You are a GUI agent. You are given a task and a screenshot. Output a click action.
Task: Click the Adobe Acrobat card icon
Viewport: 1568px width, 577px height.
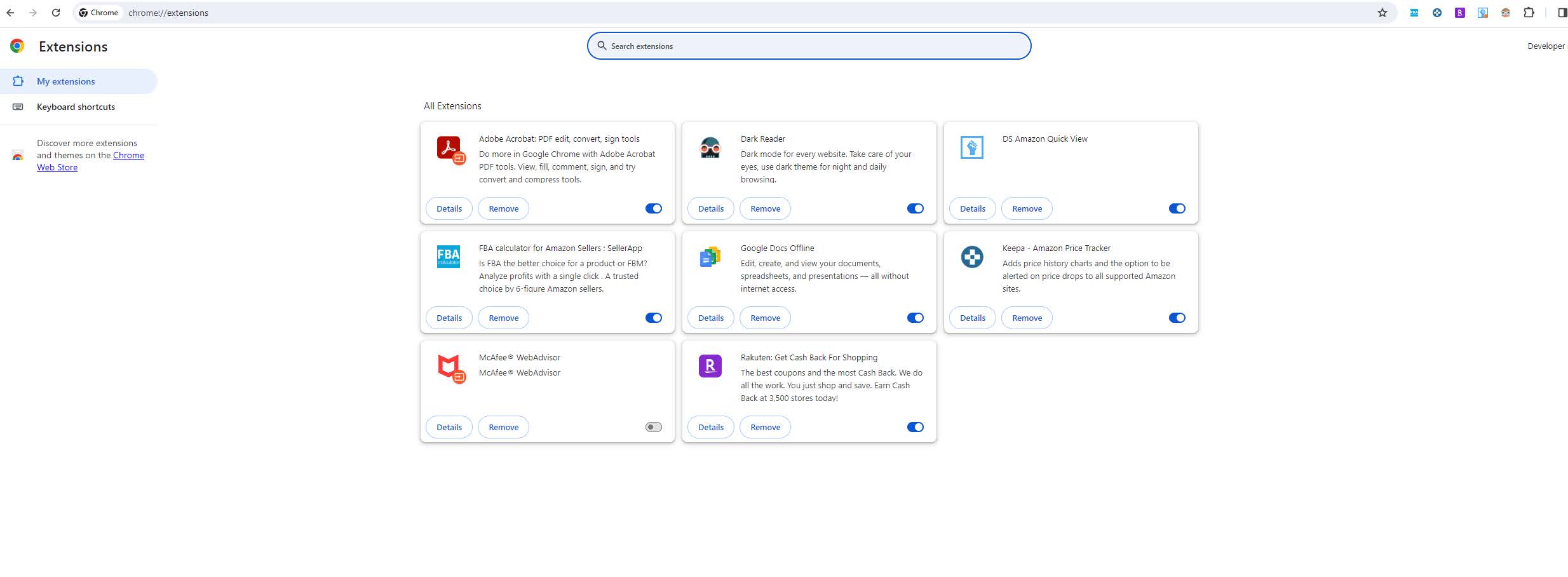(x=450, y=149)
